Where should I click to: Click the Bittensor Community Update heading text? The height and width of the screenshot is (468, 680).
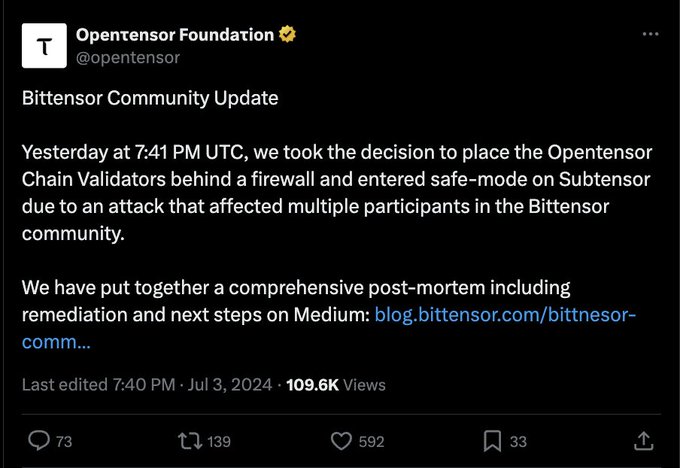150,98
